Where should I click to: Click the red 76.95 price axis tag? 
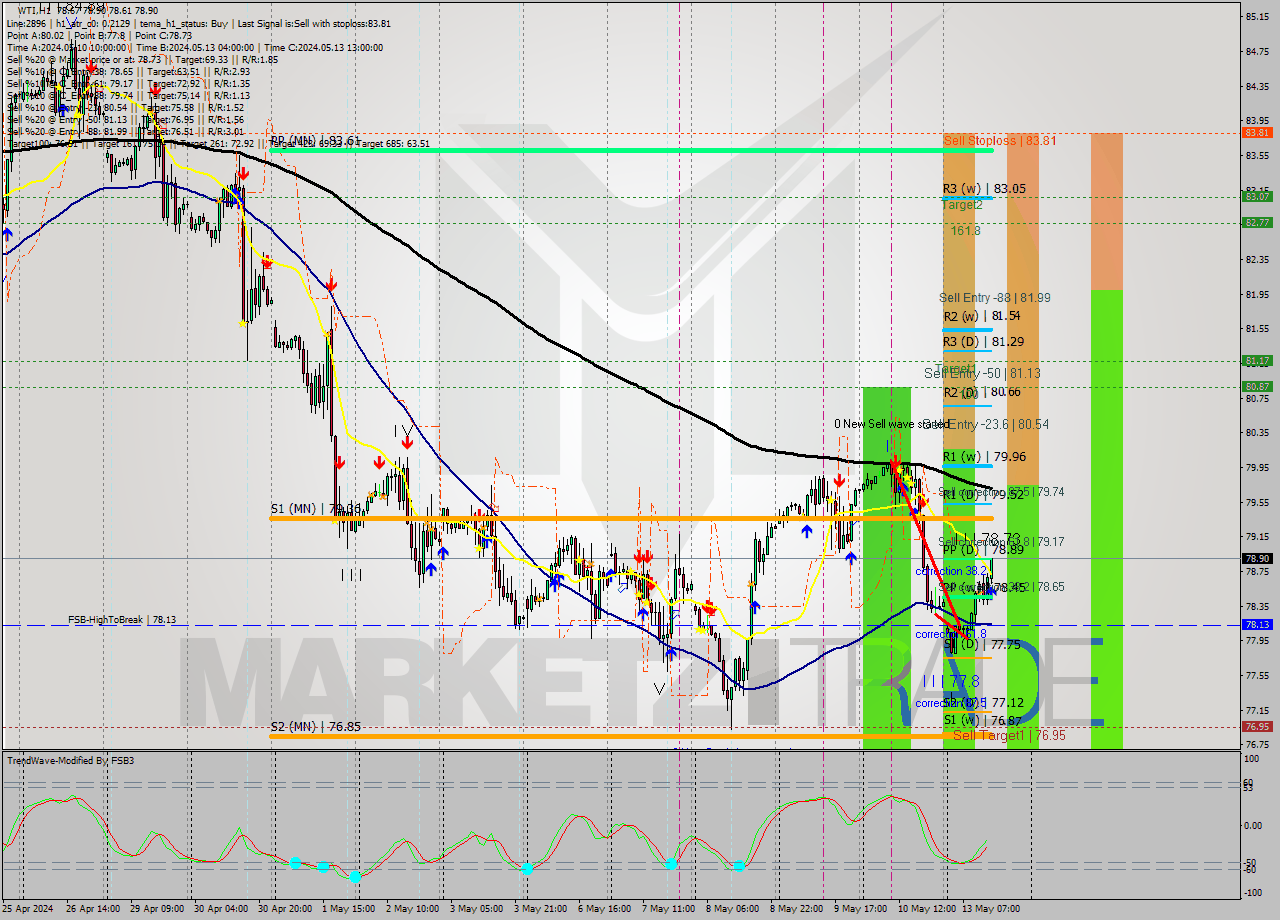[x=1257, y=726]
